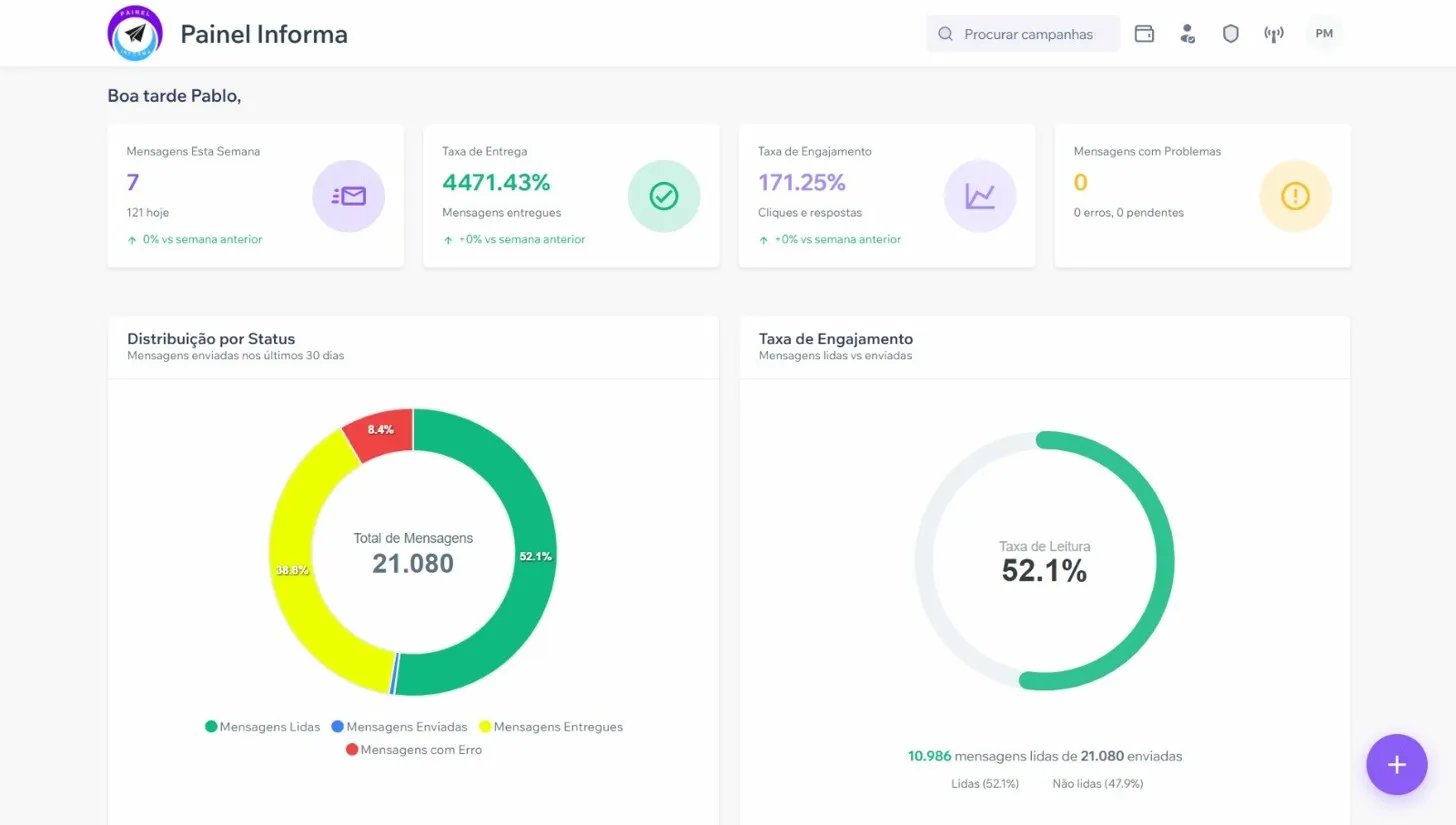Open the PM profile avatar menu
Viewport: 1456px width, 825px height.
point(1323,33)
